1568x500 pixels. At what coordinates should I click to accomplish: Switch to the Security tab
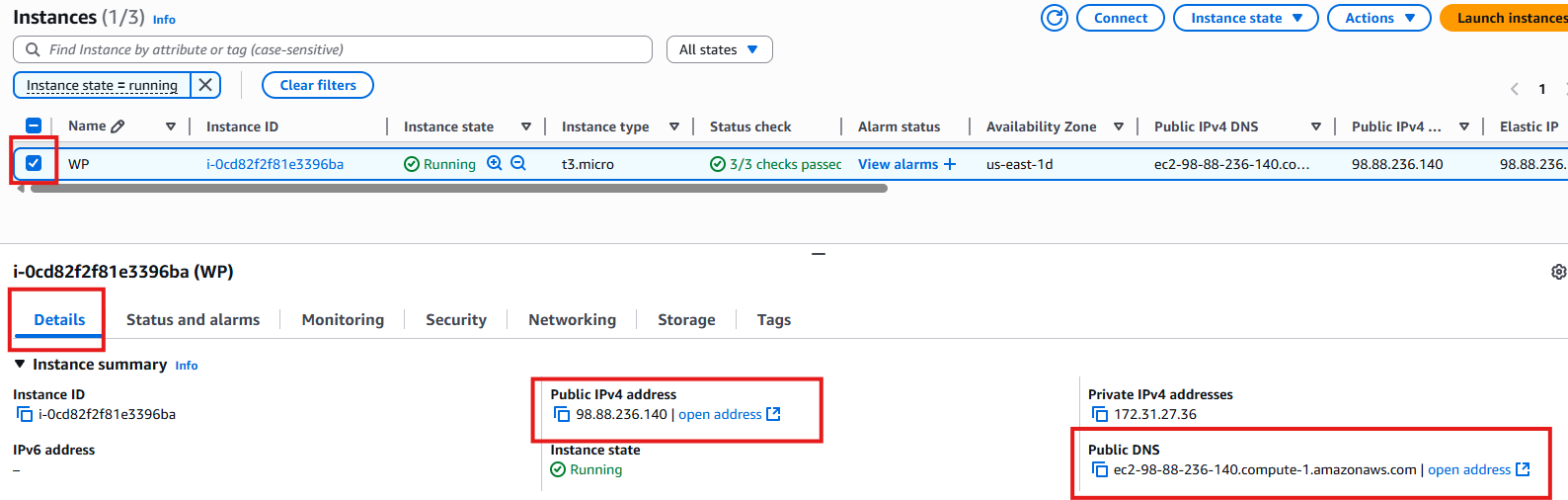pyautogui.click(x=456, y=319)
